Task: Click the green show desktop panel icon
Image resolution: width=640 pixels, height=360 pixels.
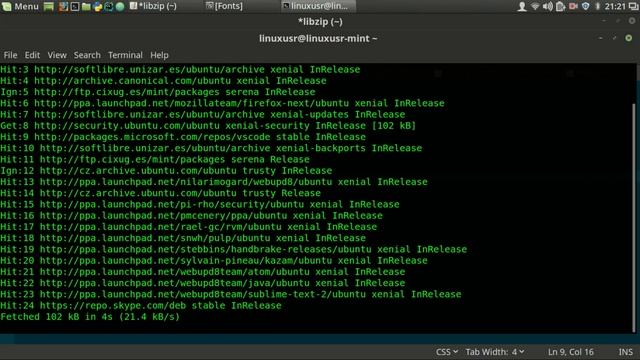Action: (x=49, y=6)
